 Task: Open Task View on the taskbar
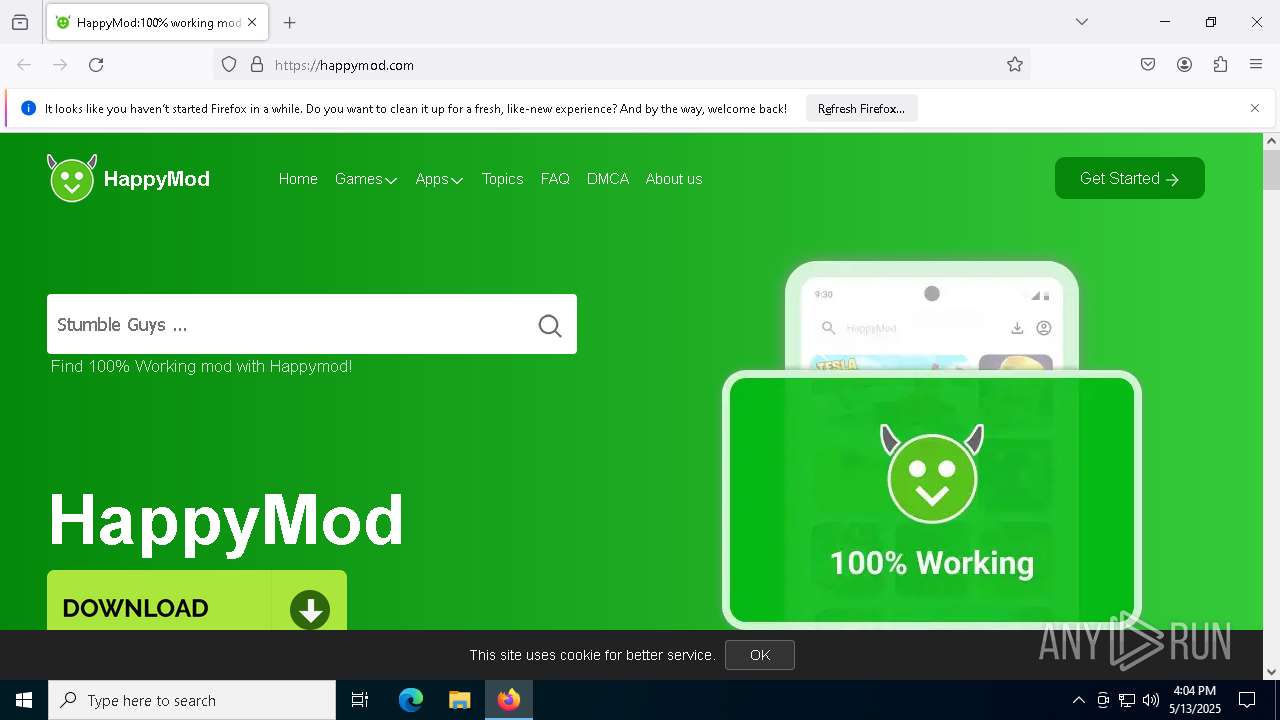tap(360, 700)
